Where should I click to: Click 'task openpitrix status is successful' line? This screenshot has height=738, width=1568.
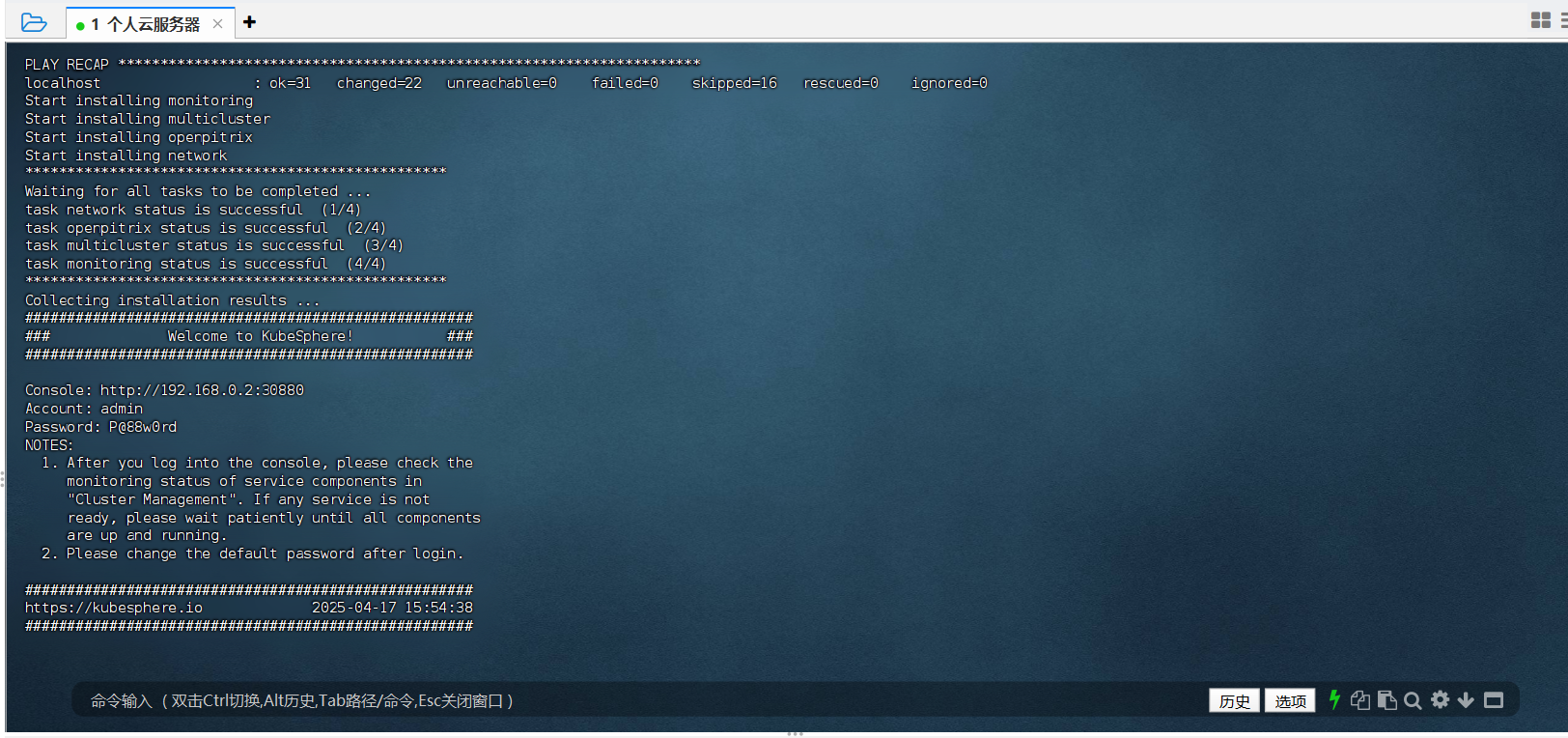pos(206,228)
